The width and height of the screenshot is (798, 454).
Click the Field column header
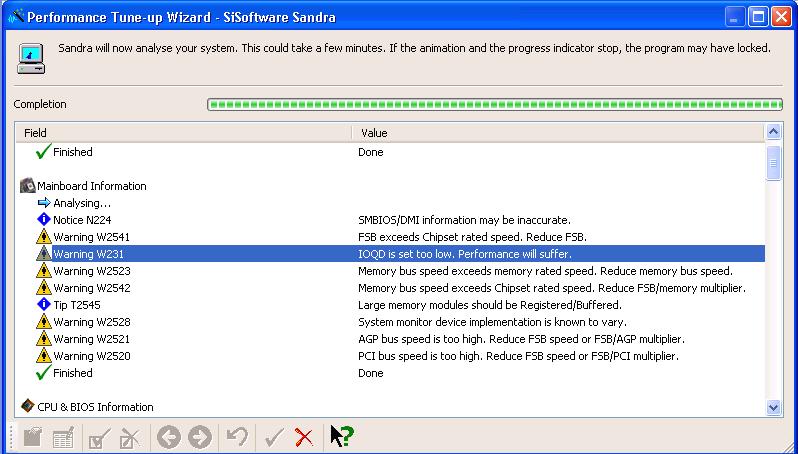[x=183, y=133]
